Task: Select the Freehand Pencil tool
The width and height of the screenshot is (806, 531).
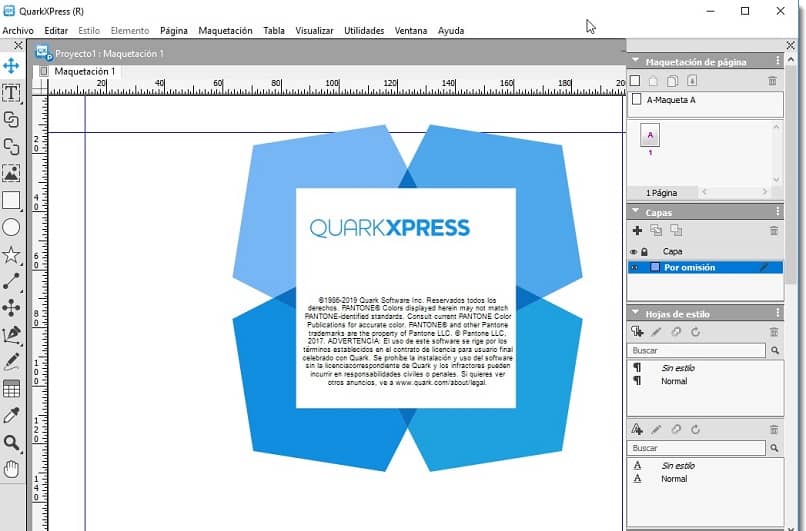Action: pyautogui.click(x=11, y=362)
